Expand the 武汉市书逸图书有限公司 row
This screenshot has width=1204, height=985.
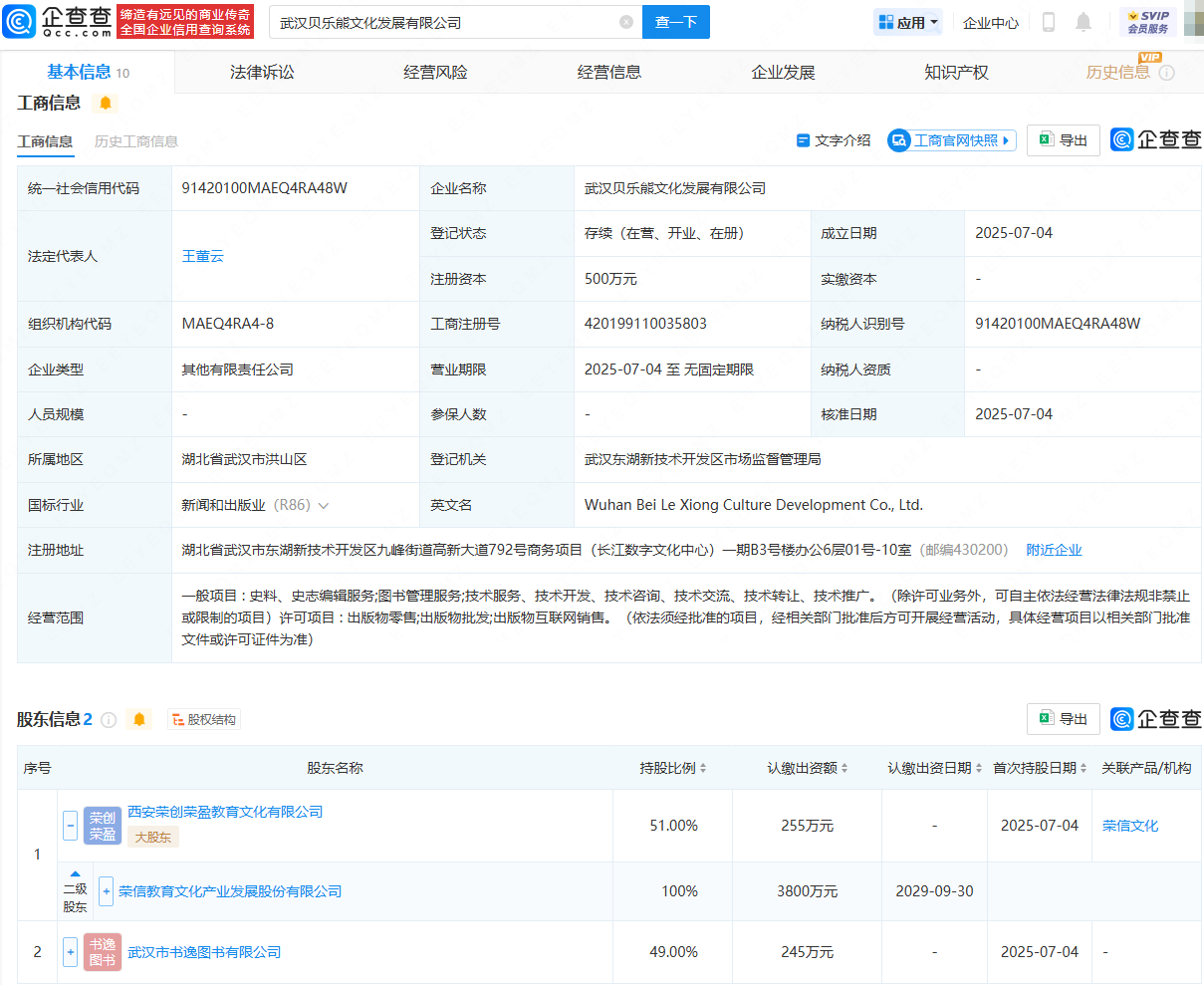[x=70, y=952]
